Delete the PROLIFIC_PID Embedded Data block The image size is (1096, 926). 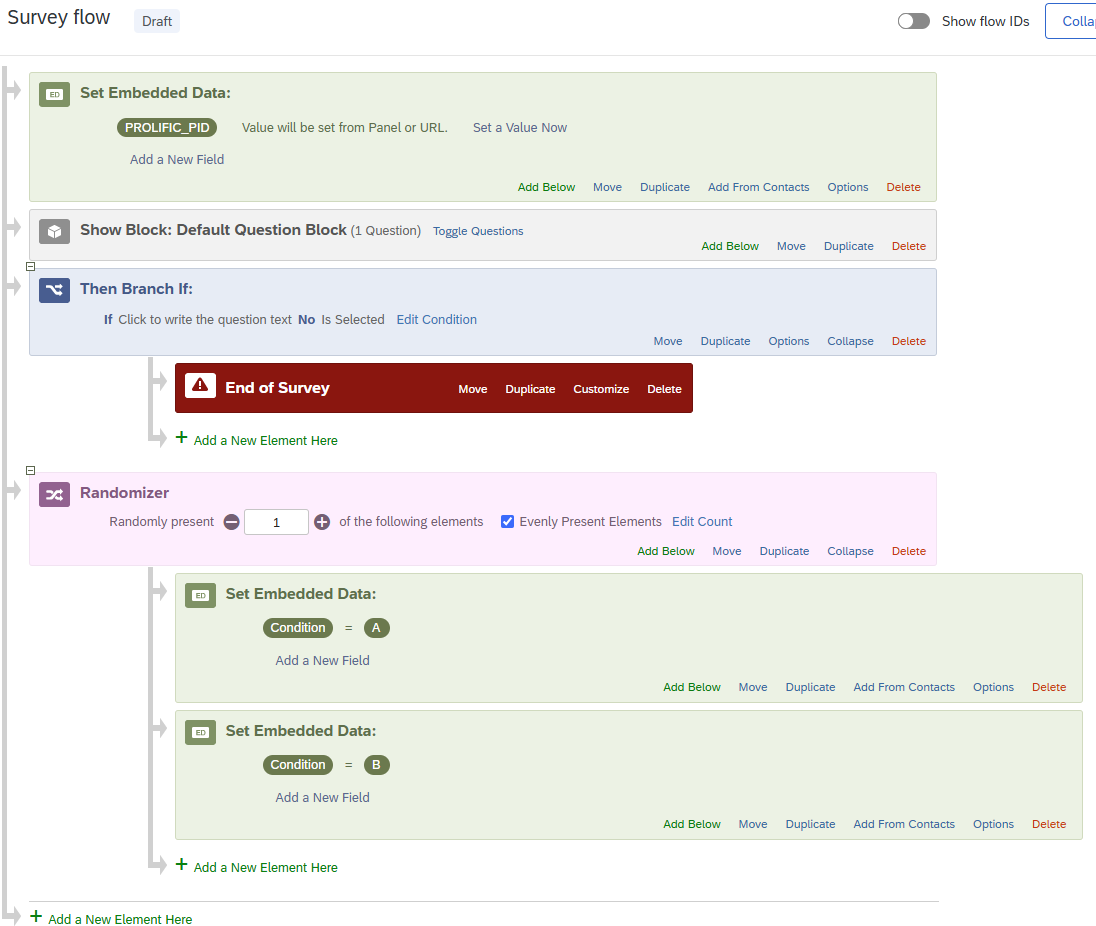tap(903, 187)
